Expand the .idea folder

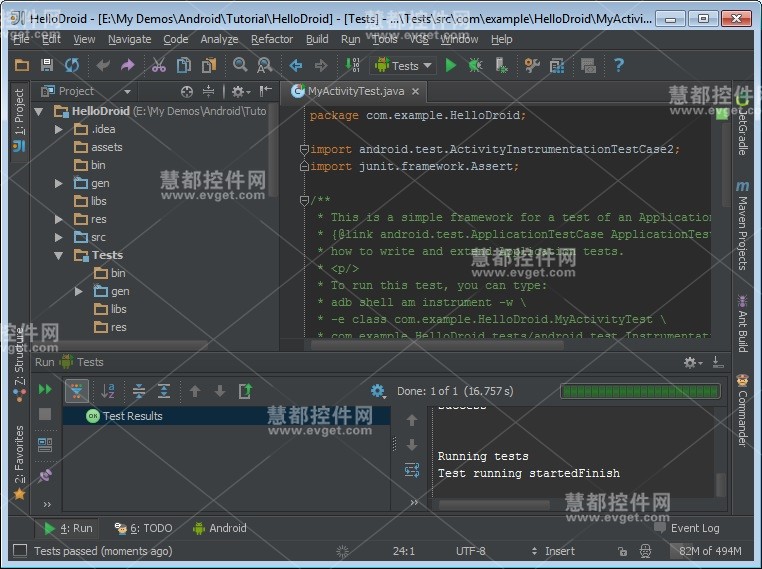tap(59, 129)
